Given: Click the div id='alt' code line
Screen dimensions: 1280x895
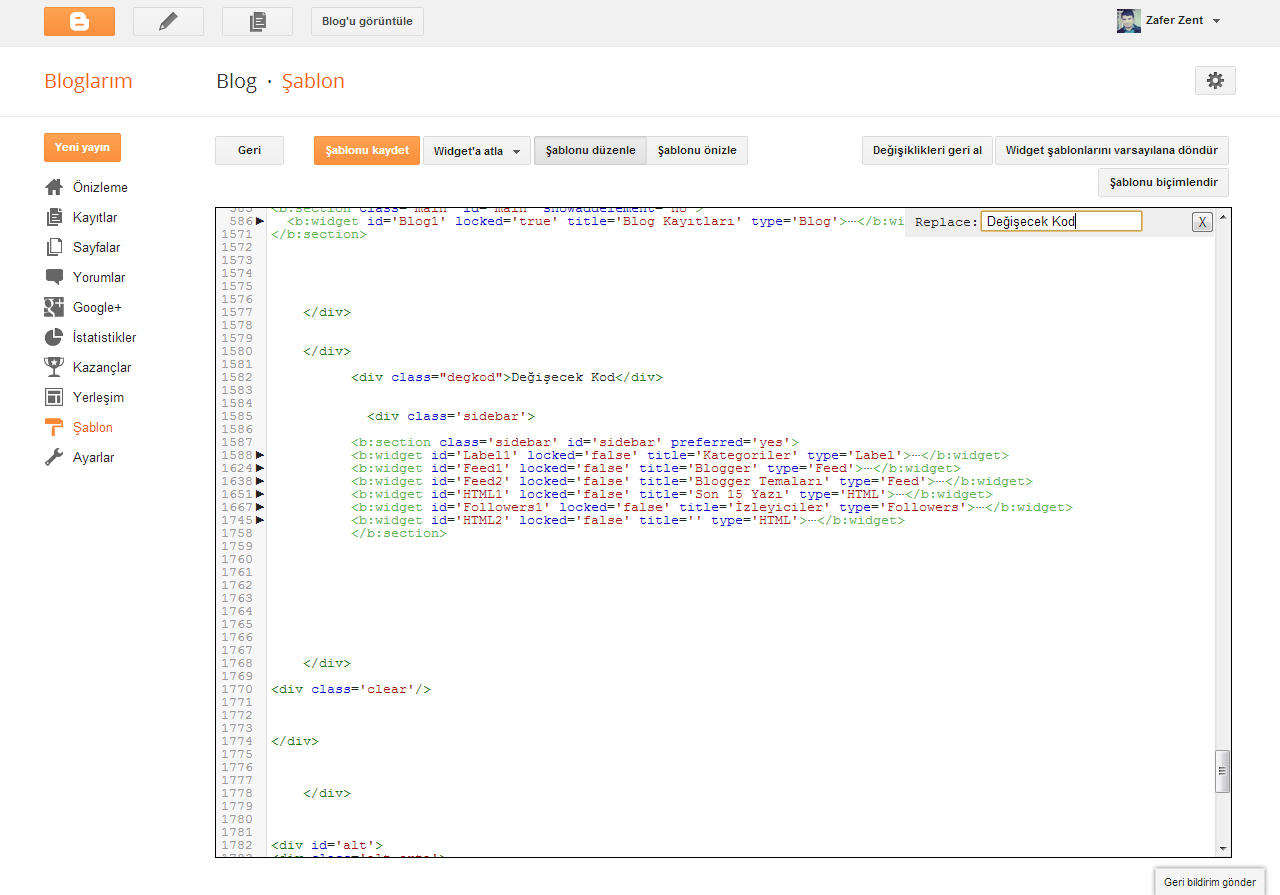Looking at the screenshot, I should [327, 845].
